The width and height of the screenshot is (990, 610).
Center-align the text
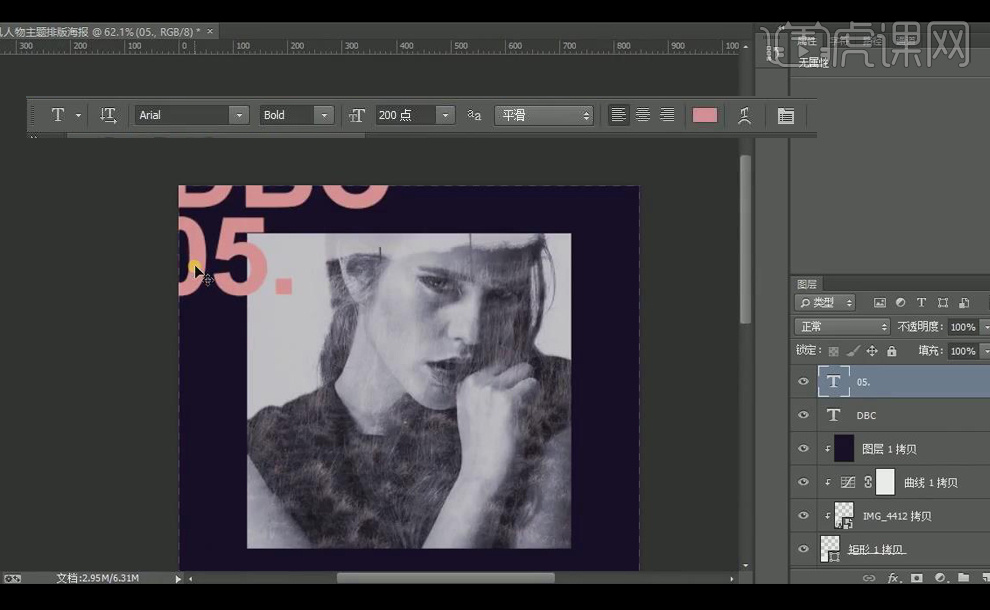point(643,115)
